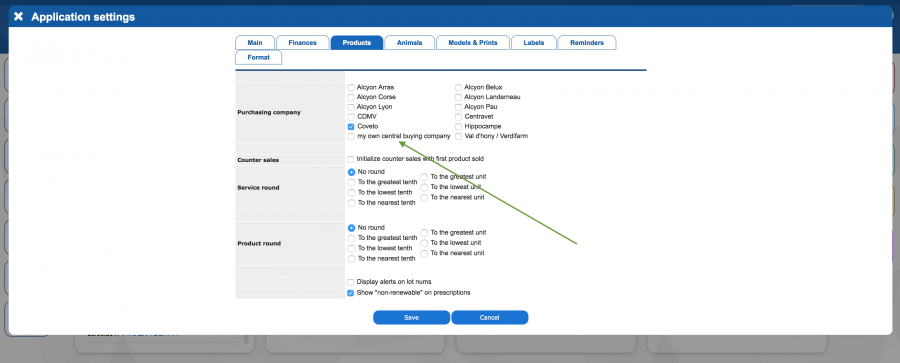
Task: Select the Format tab
Action: pos(258,57)
